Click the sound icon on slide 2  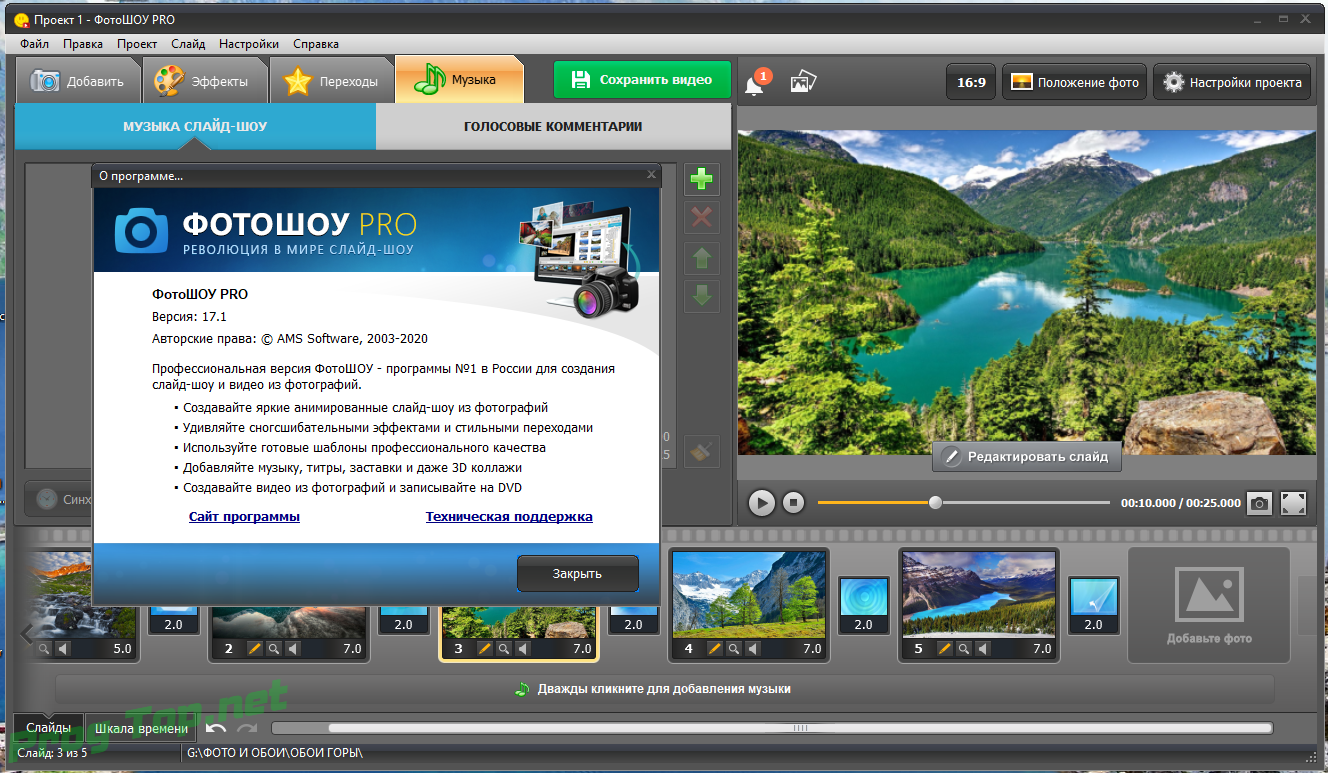point(292,649)
